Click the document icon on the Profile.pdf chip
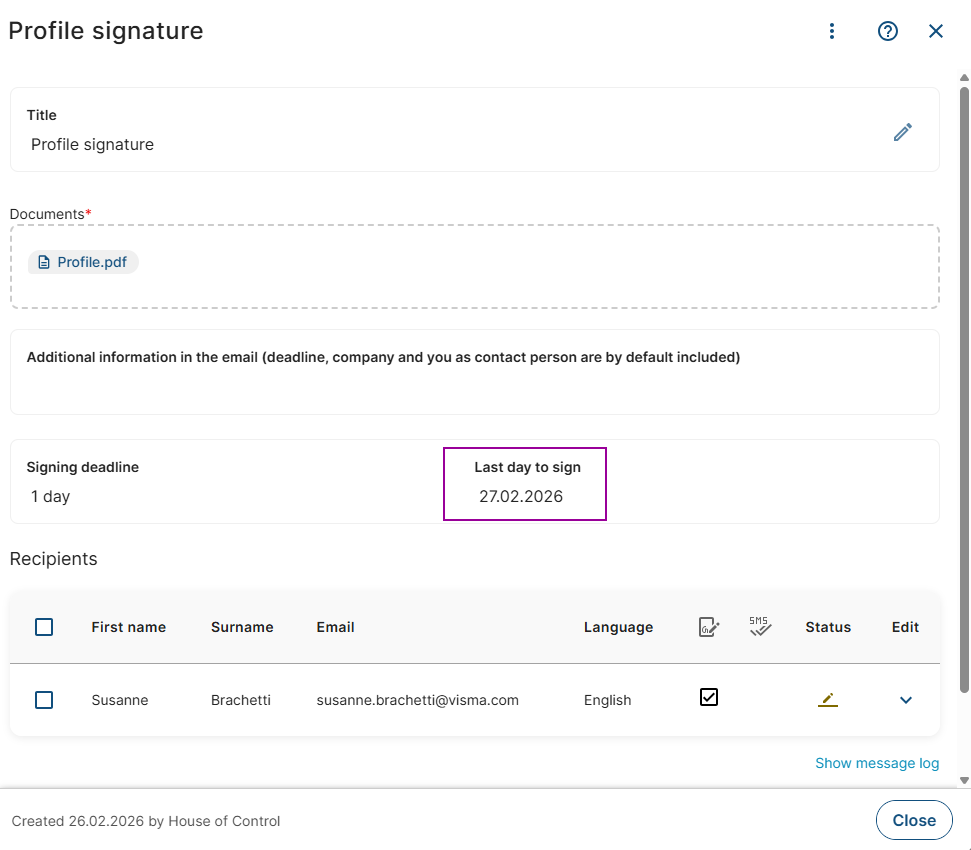The height and width of the screenshot is (850, 971). click(43, 263)
